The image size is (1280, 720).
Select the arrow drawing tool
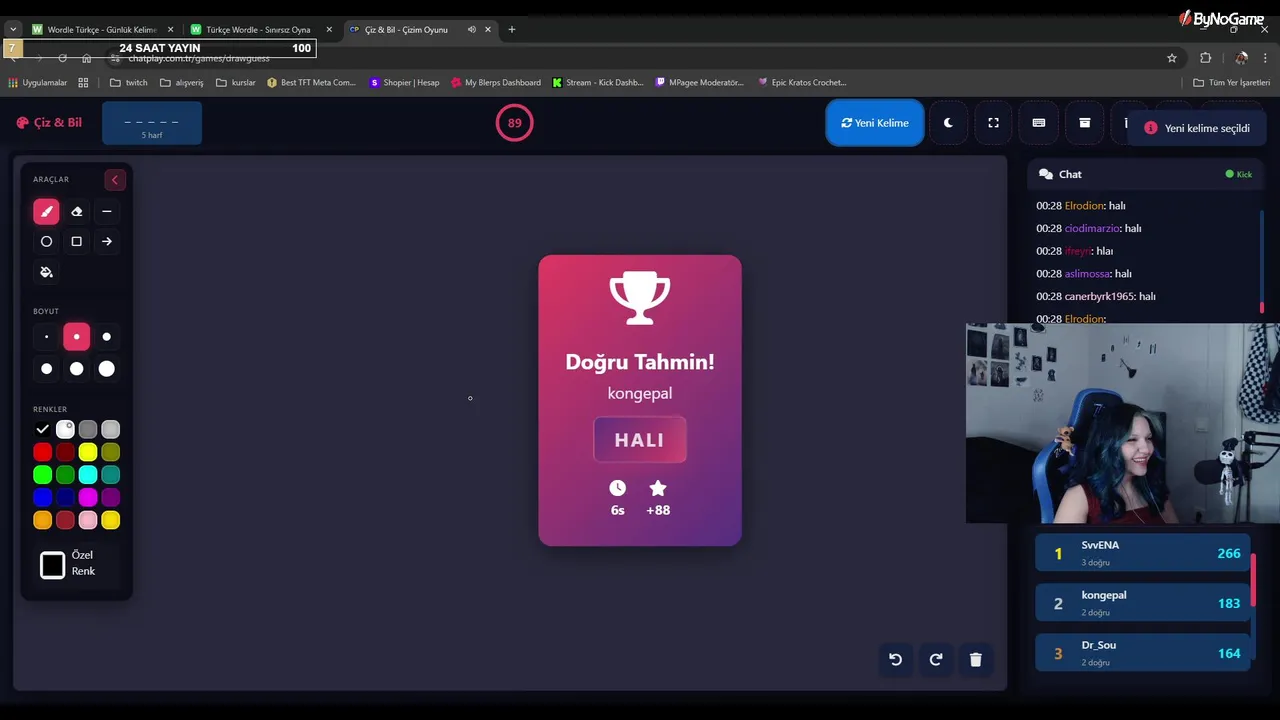(106, 241)
